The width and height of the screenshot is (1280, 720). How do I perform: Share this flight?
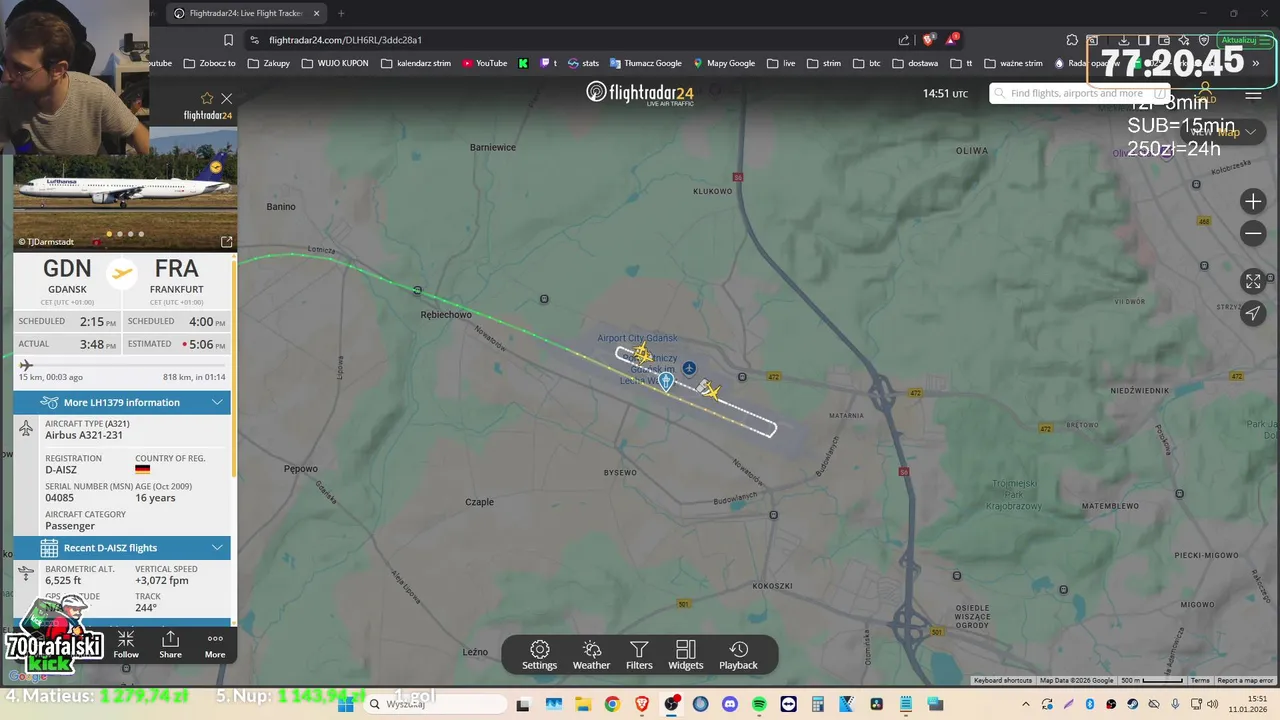tap(170, 645)
